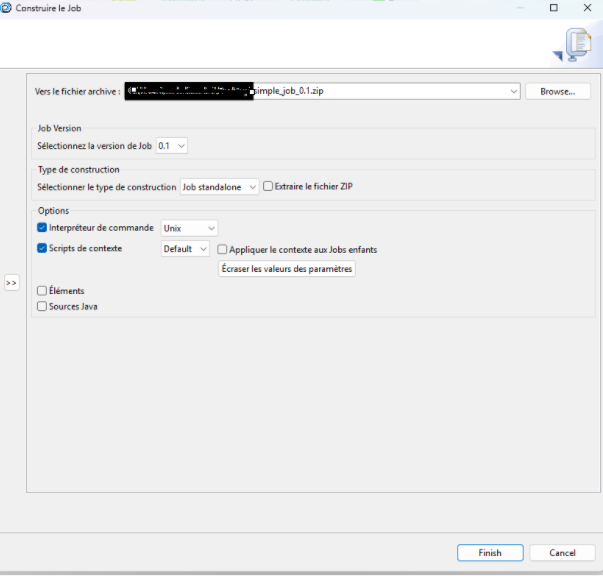Click the 'Type de construction' group title
Viewport: 603px width, 578px height.
pos(78,170)
